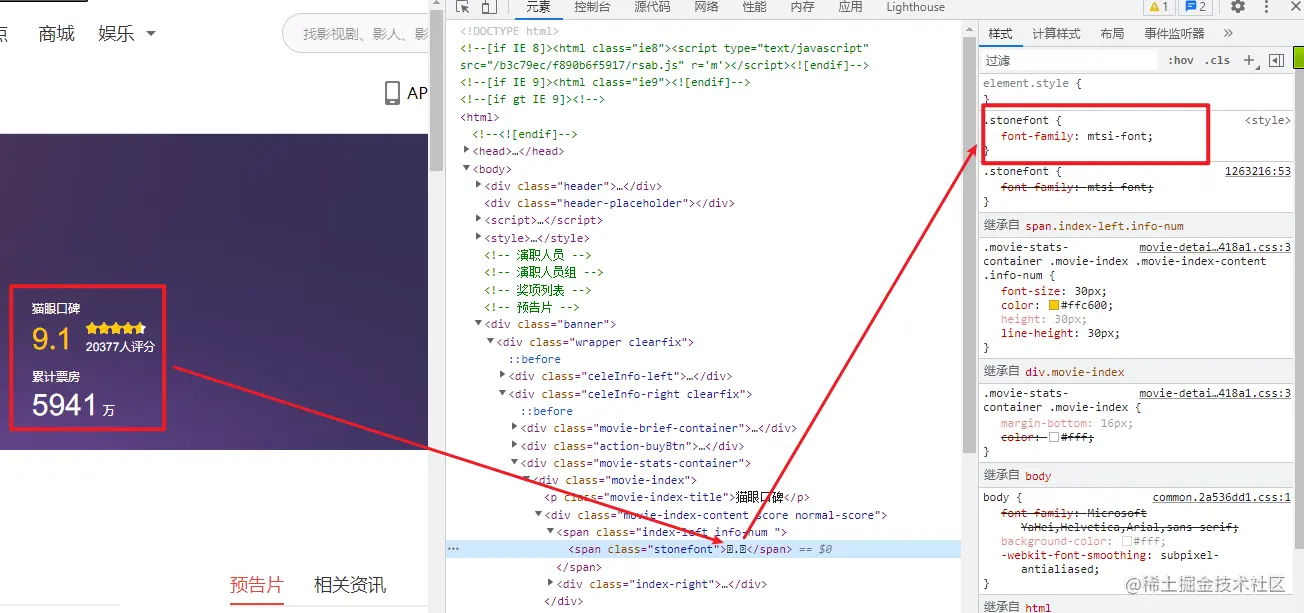Screen dimensions: 1304x613
Task: Toggle the .cls class editor button
Action: pyautogui.click(x=1217, y=61)
